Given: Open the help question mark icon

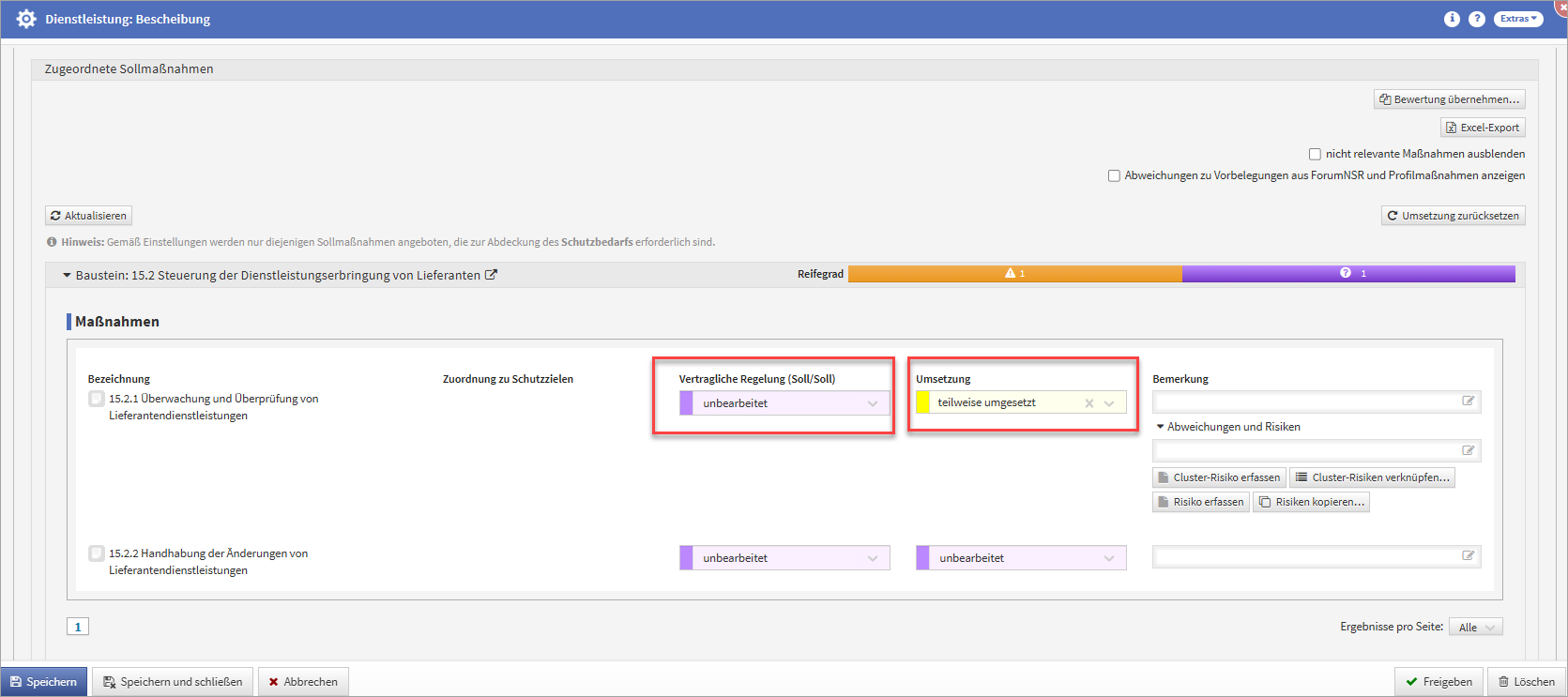Looking at the screenshot, I should click(x=1477, y=19).
